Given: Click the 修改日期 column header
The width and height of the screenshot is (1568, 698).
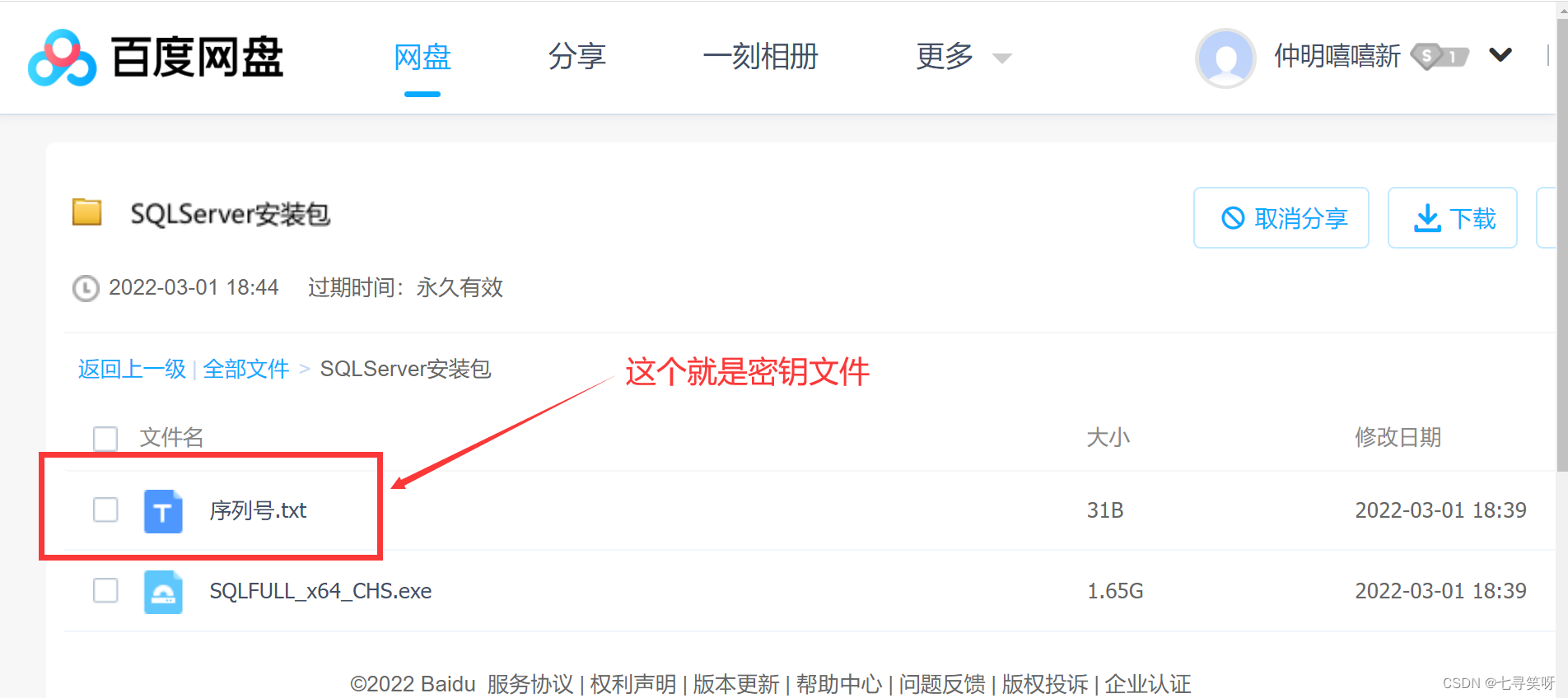Looking at the screenshot, I should [x=1398, y=437].
